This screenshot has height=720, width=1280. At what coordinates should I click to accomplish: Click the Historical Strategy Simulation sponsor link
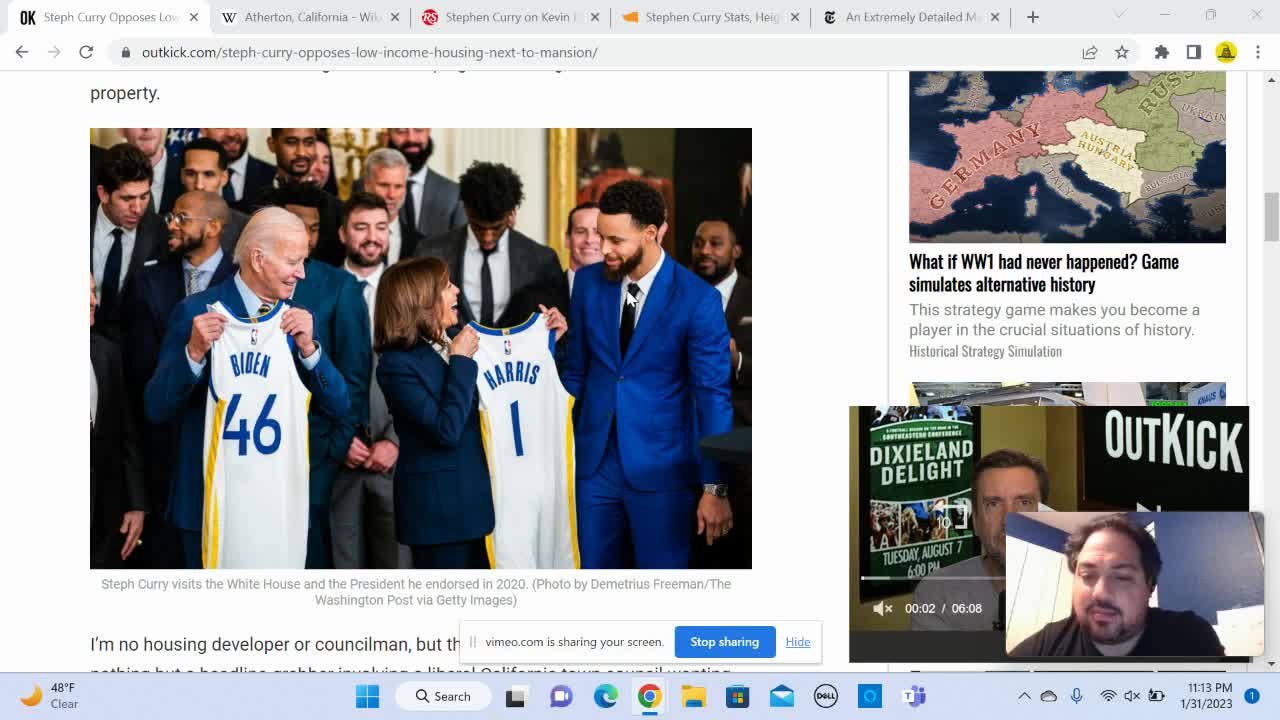click(985, 351)
